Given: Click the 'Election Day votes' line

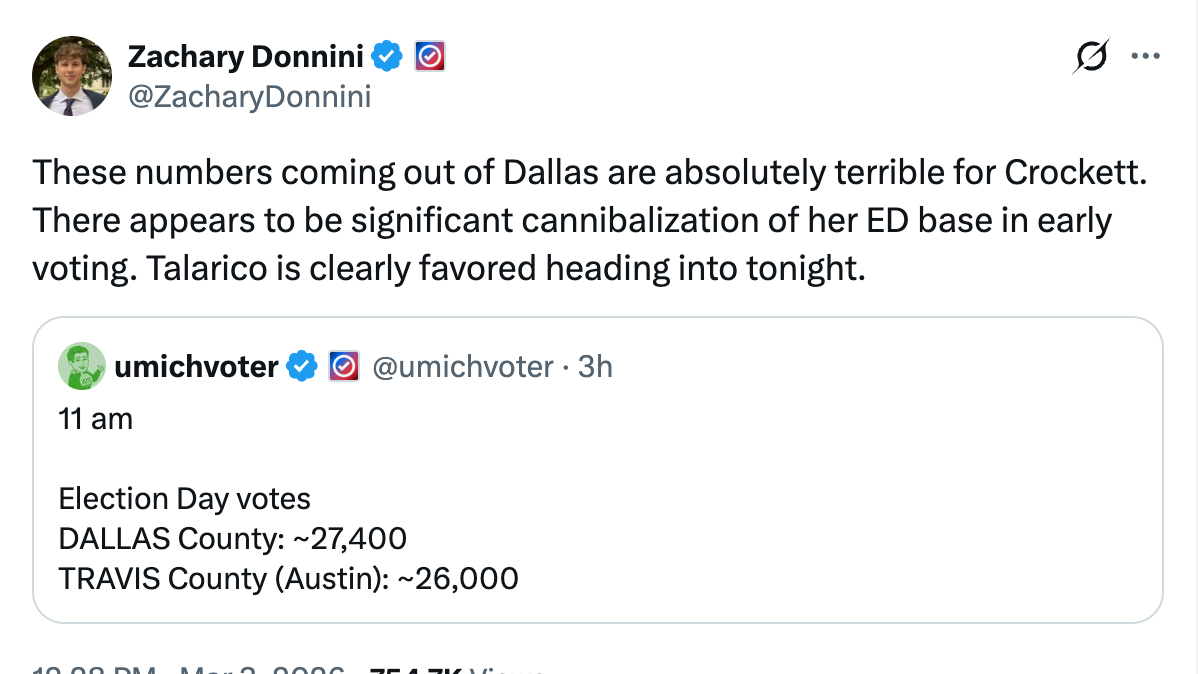Looking at the screenshot, I should 184,498.
